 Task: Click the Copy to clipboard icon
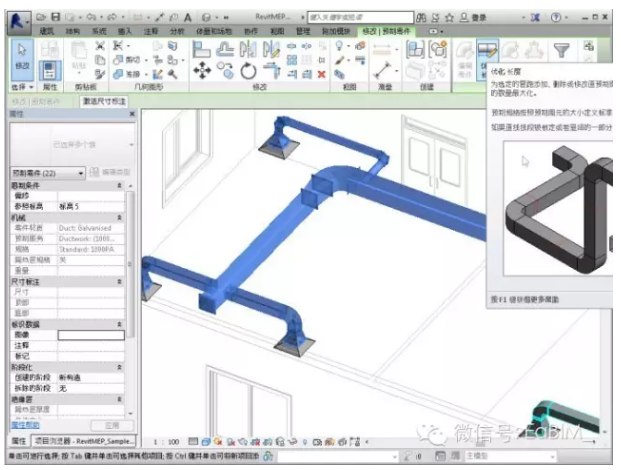[100, 60]
